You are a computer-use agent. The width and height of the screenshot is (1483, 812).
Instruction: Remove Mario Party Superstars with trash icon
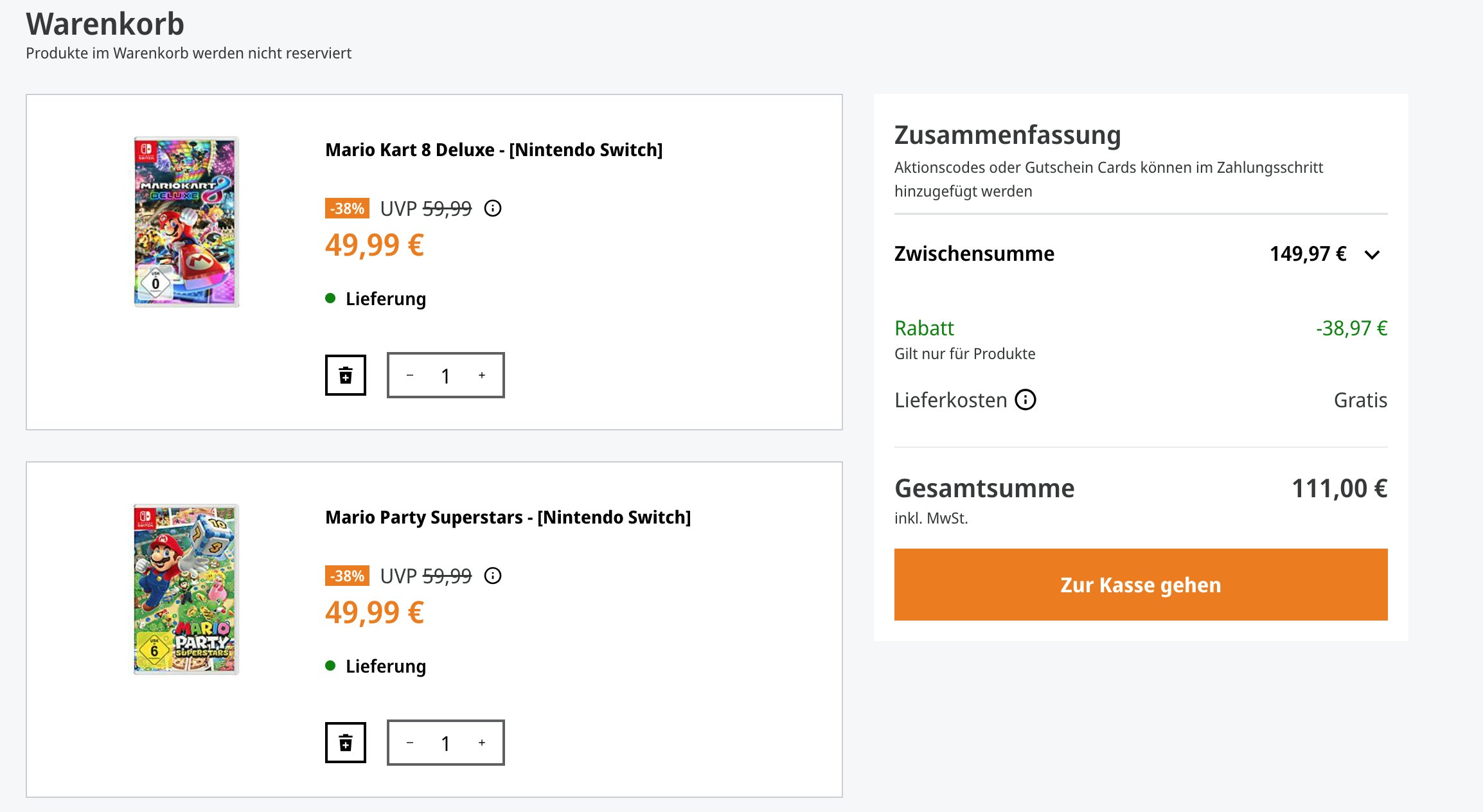pos(346,743)
